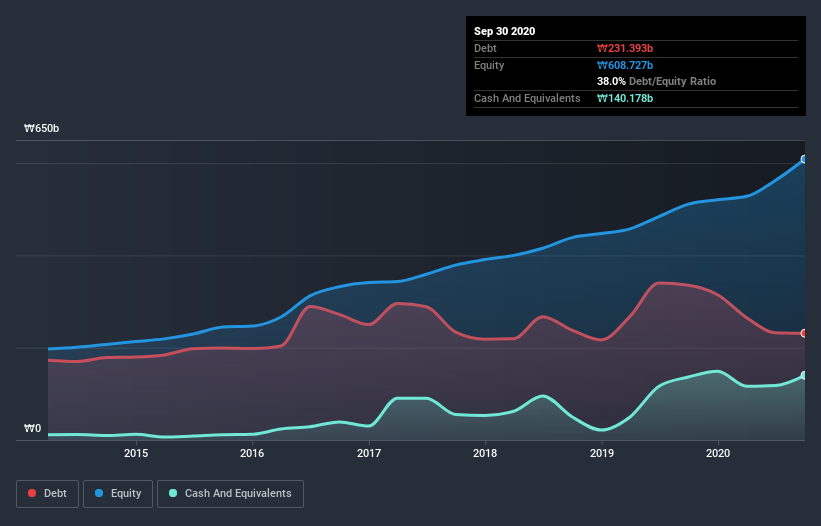Click the 38.0% Debt/Equity Ratio text
The height and width of the screenshot is (526, 821).
[657, 81]
